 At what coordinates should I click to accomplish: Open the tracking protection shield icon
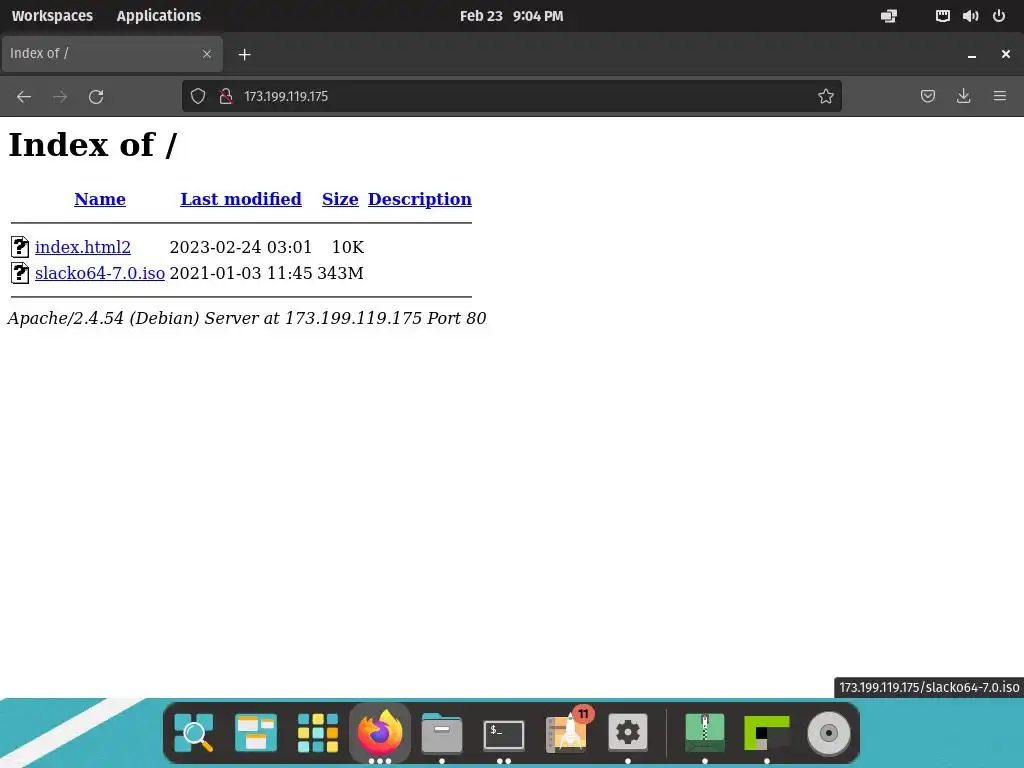click(x=198, y=97)
